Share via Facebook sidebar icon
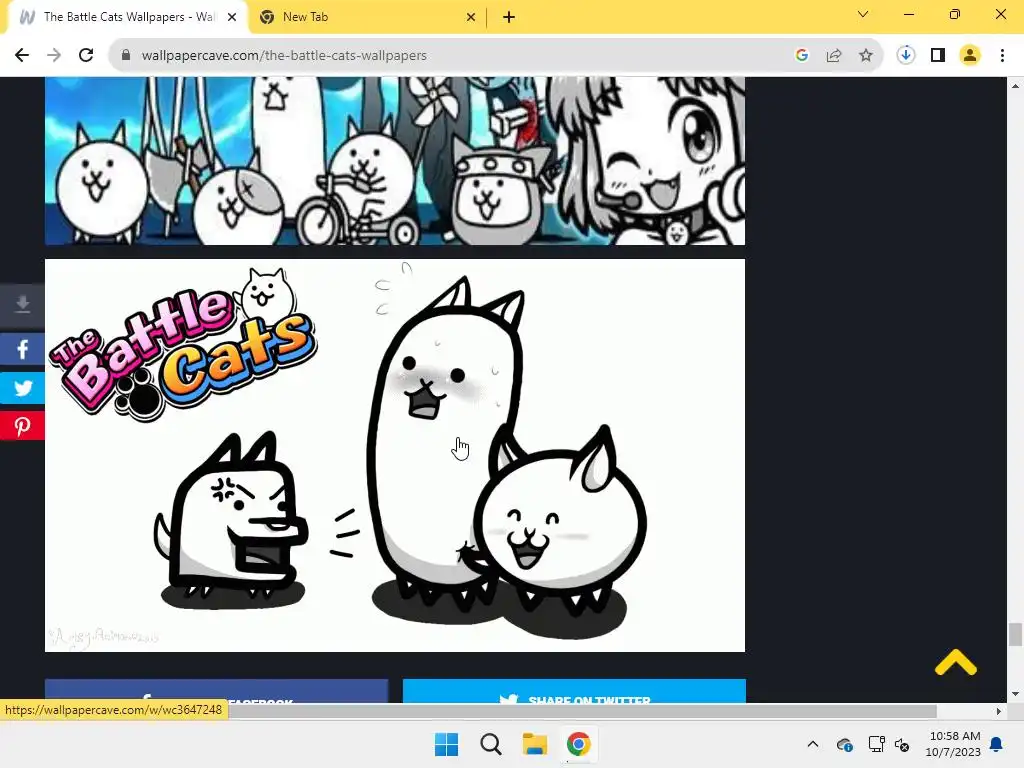The image size is (1024, 768). (22, 349)
